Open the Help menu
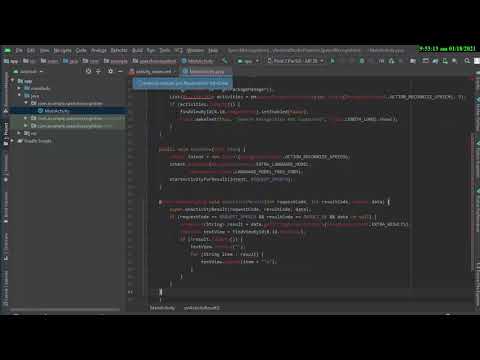This screenshot has width=480, height=360. point(213,50)
